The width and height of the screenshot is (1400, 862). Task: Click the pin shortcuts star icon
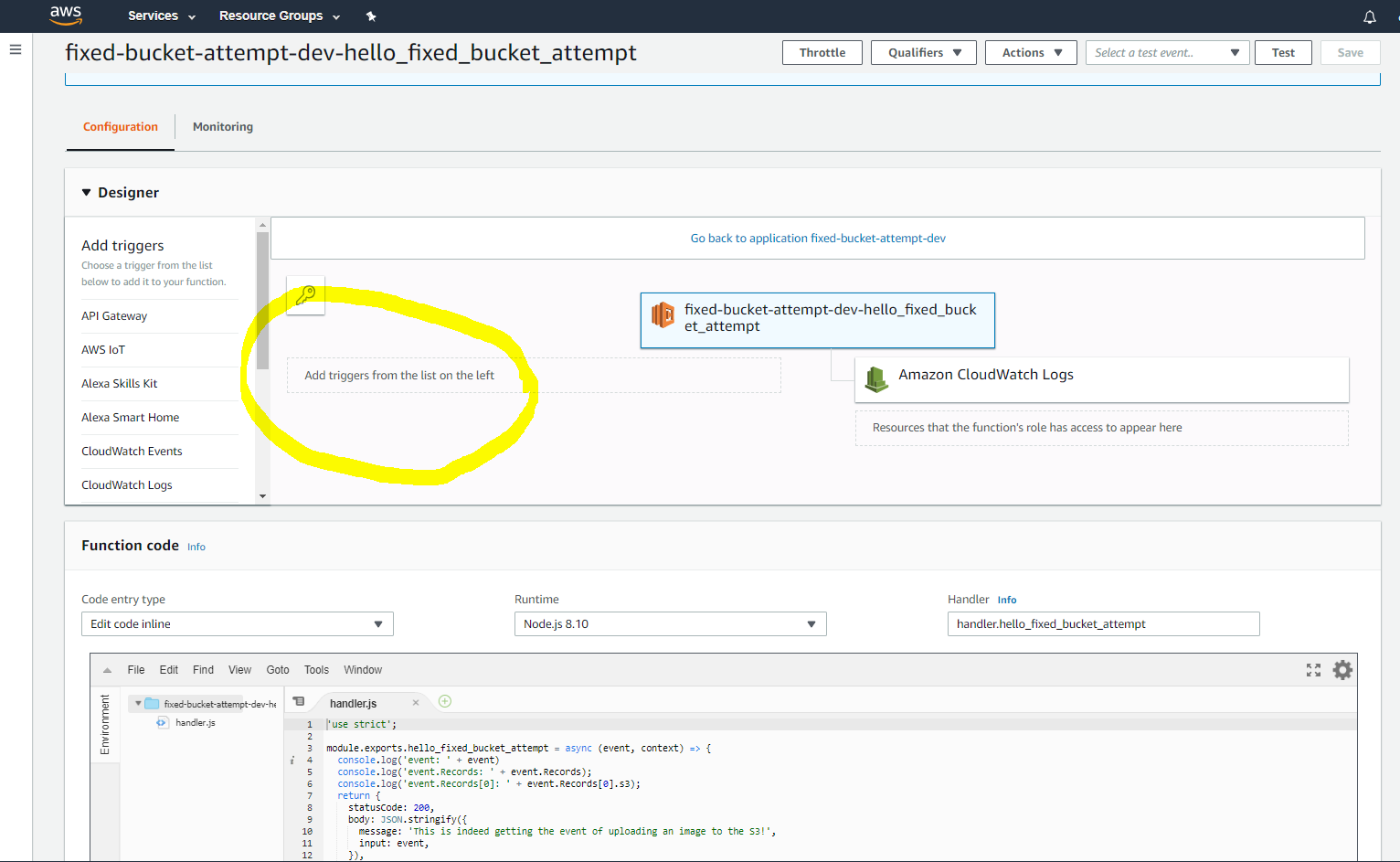coord(371,16)
